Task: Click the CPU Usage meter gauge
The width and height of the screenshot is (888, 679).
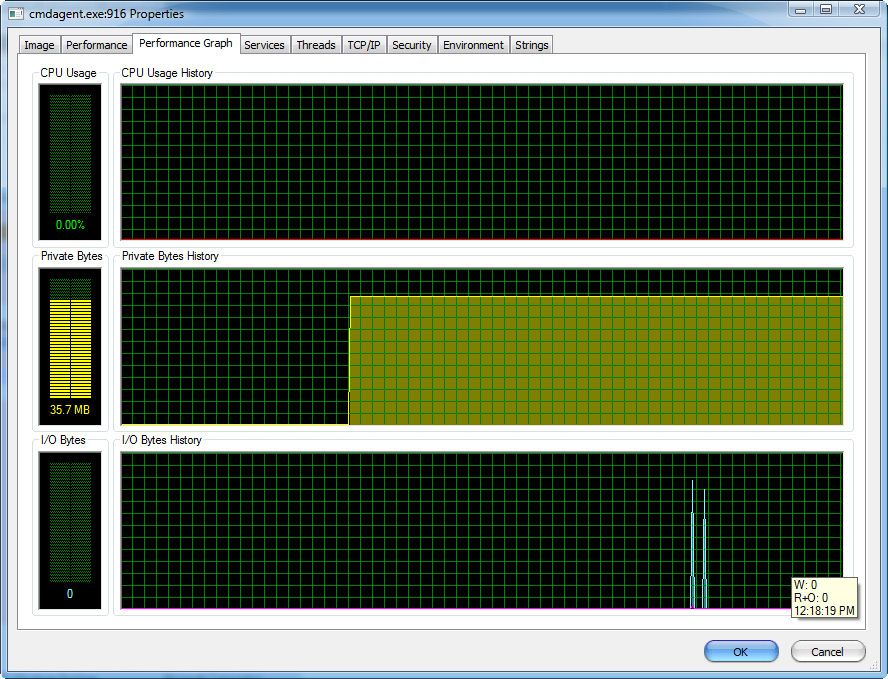Action: (70, 162)
